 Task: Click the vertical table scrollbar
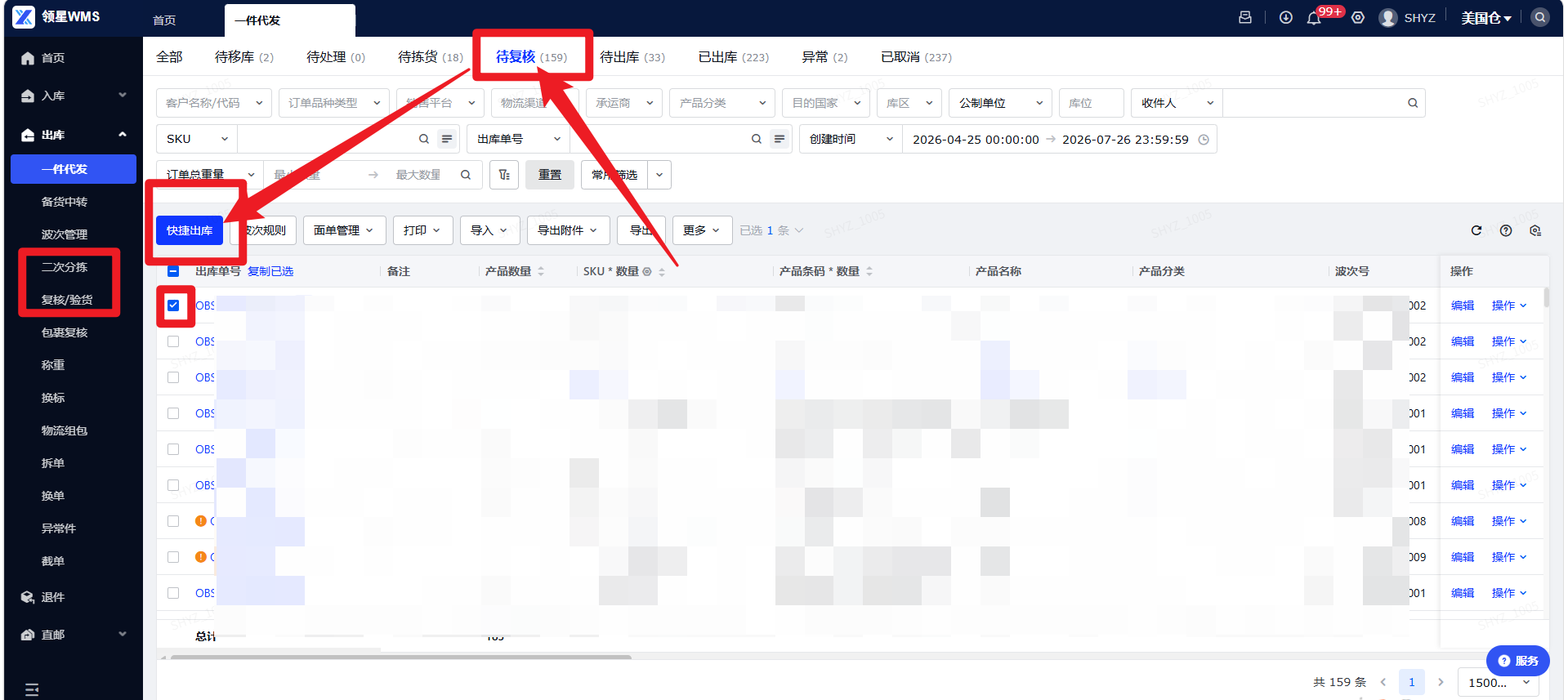[1547, 298]
